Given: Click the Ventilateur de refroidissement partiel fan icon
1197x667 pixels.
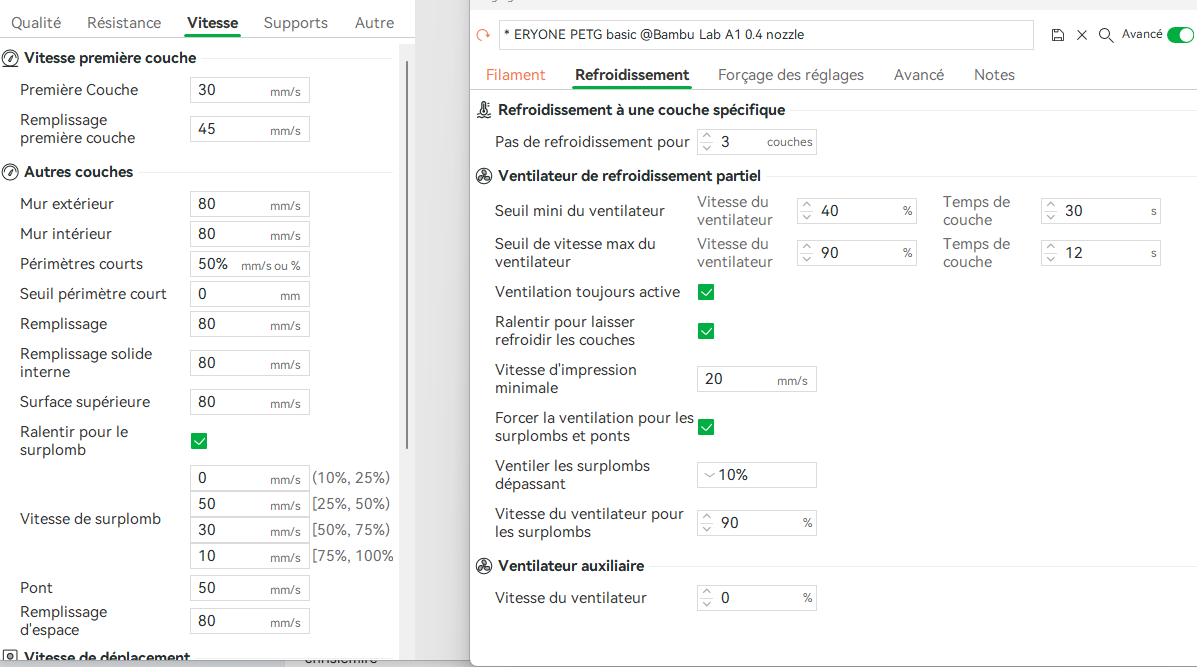Looking at the screenshot, I should pyautogui.click(x=484, y=176).
